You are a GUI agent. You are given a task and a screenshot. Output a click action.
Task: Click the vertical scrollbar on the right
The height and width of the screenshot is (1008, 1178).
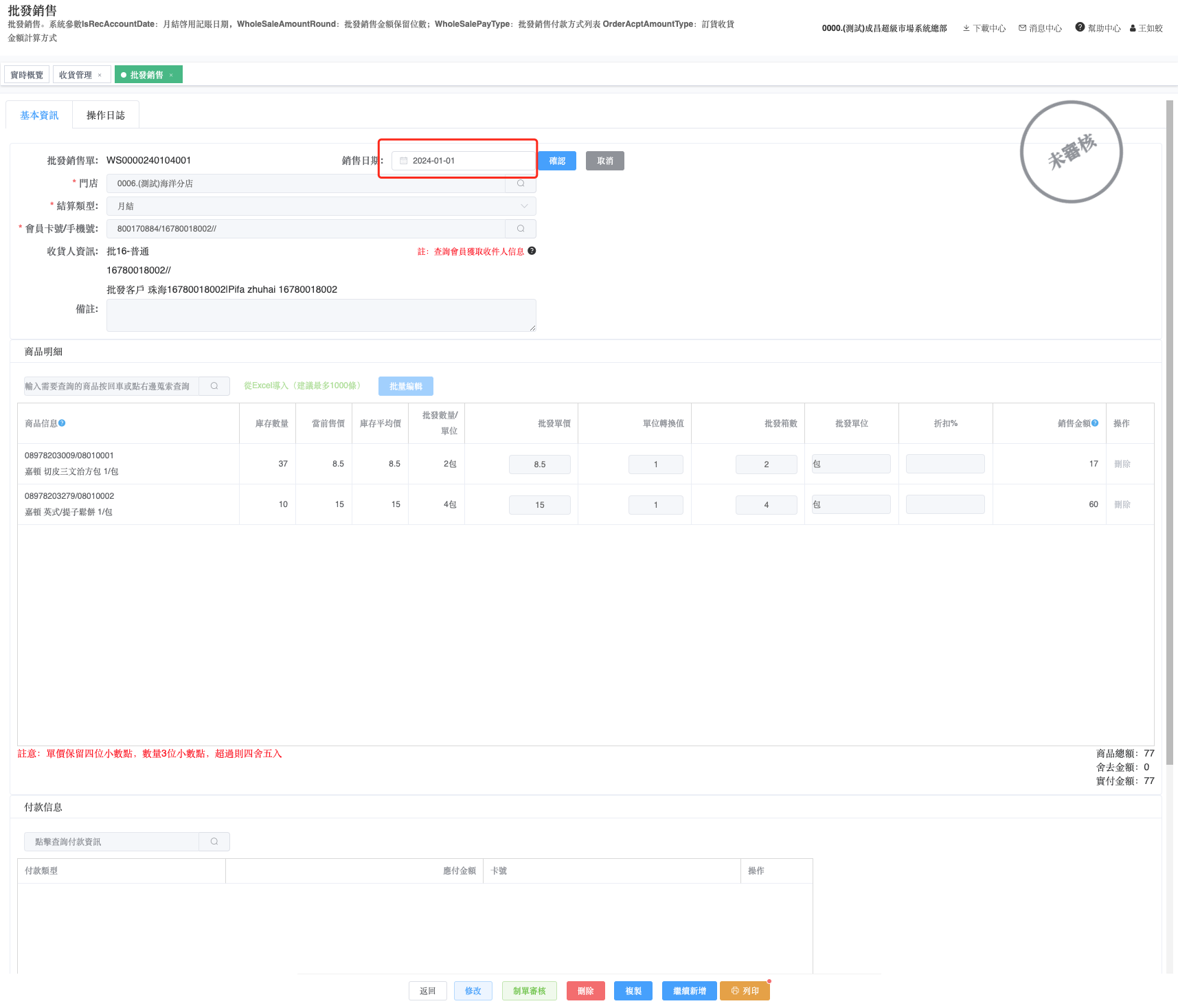1169,412
